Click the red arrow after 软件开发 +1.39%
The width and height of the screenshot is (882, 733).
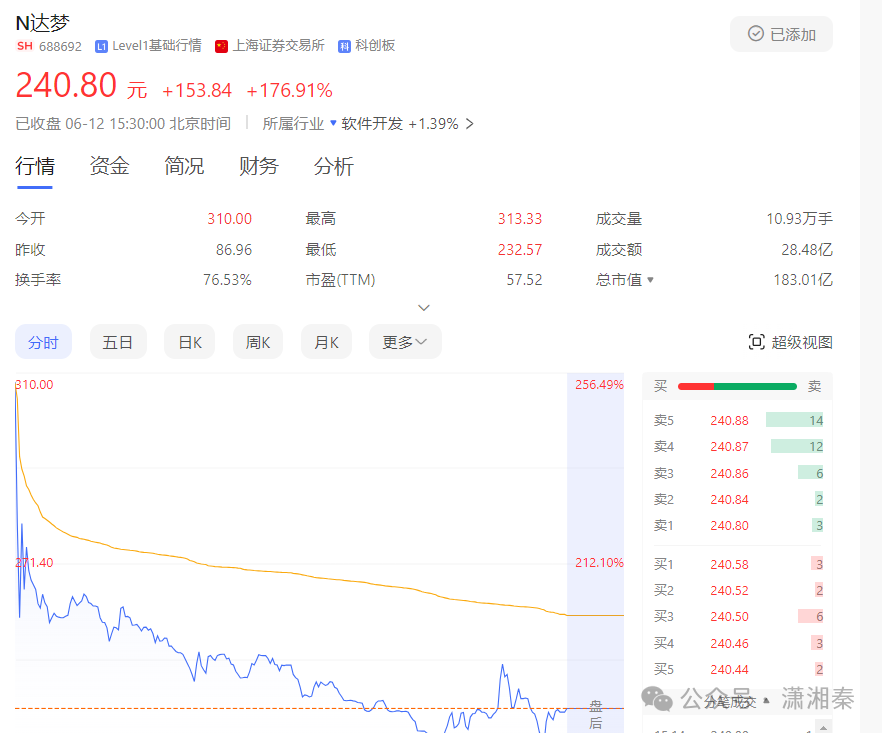click(x=470, y=124)
